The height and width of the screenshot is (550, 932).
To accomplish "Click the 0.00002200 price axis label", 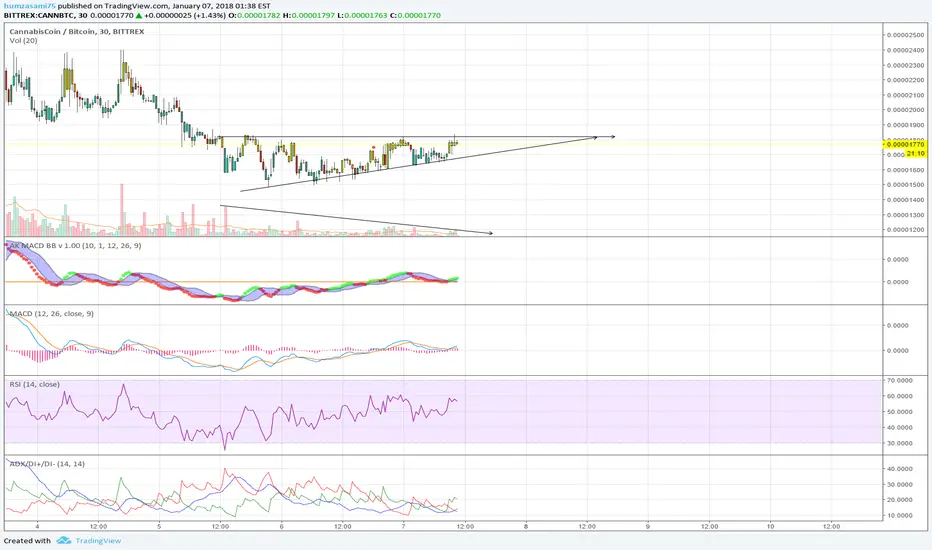I will tap(905, 80).
